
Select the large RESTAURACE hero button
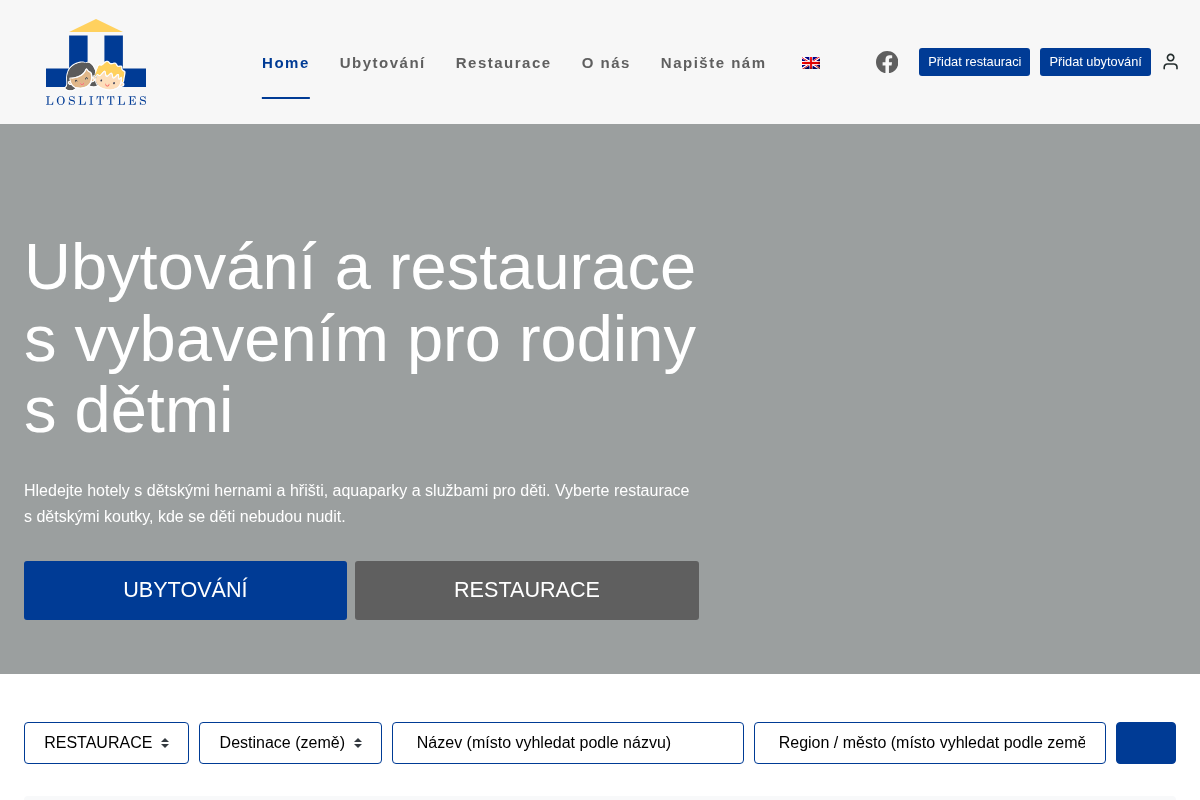click(527, 590)
